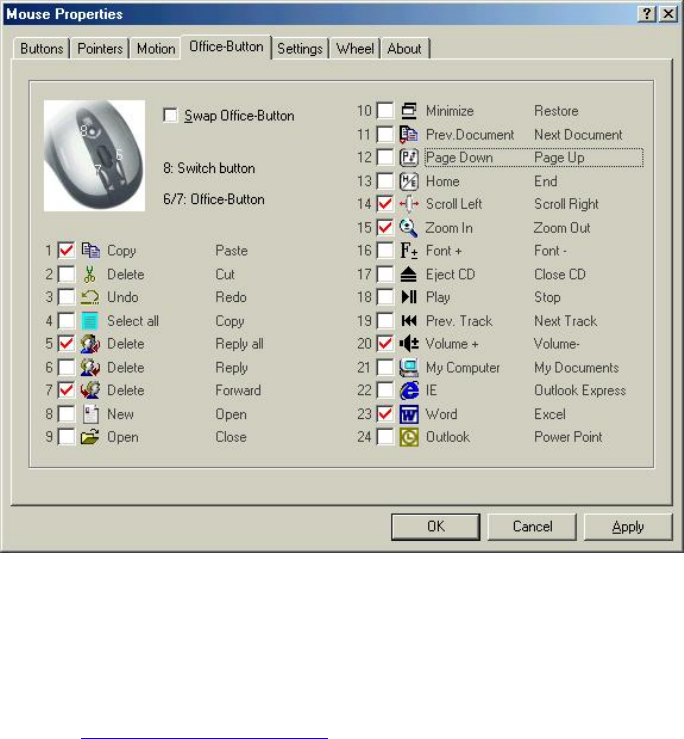Click the Copy/Paste icon in row 1
This screenshot has width=684, height=739.
coord(90,250)
